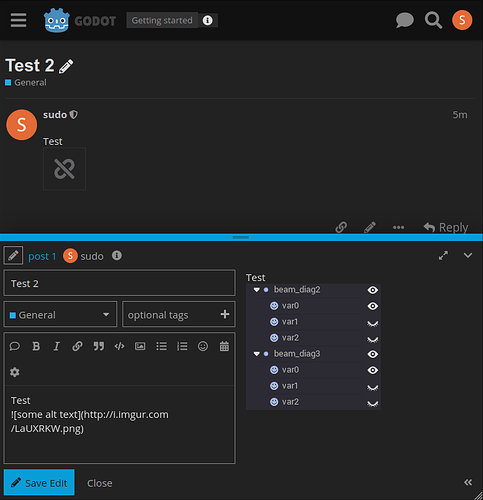483x500 pixels.
Task: Toggle var0 eye under beam_diag3
Action: 373,370
